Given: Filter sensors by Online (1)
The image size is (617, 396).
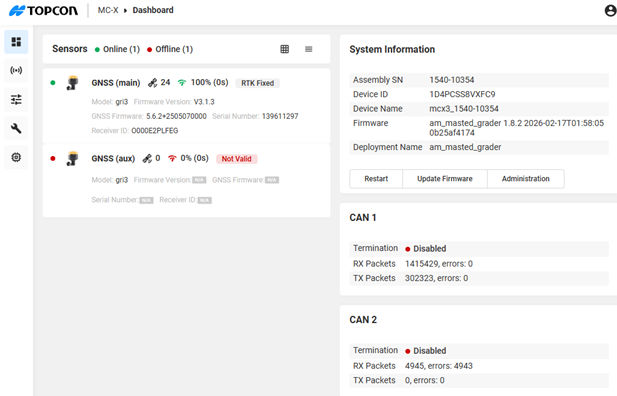Looking at the screenshot, I should [117, 49].
